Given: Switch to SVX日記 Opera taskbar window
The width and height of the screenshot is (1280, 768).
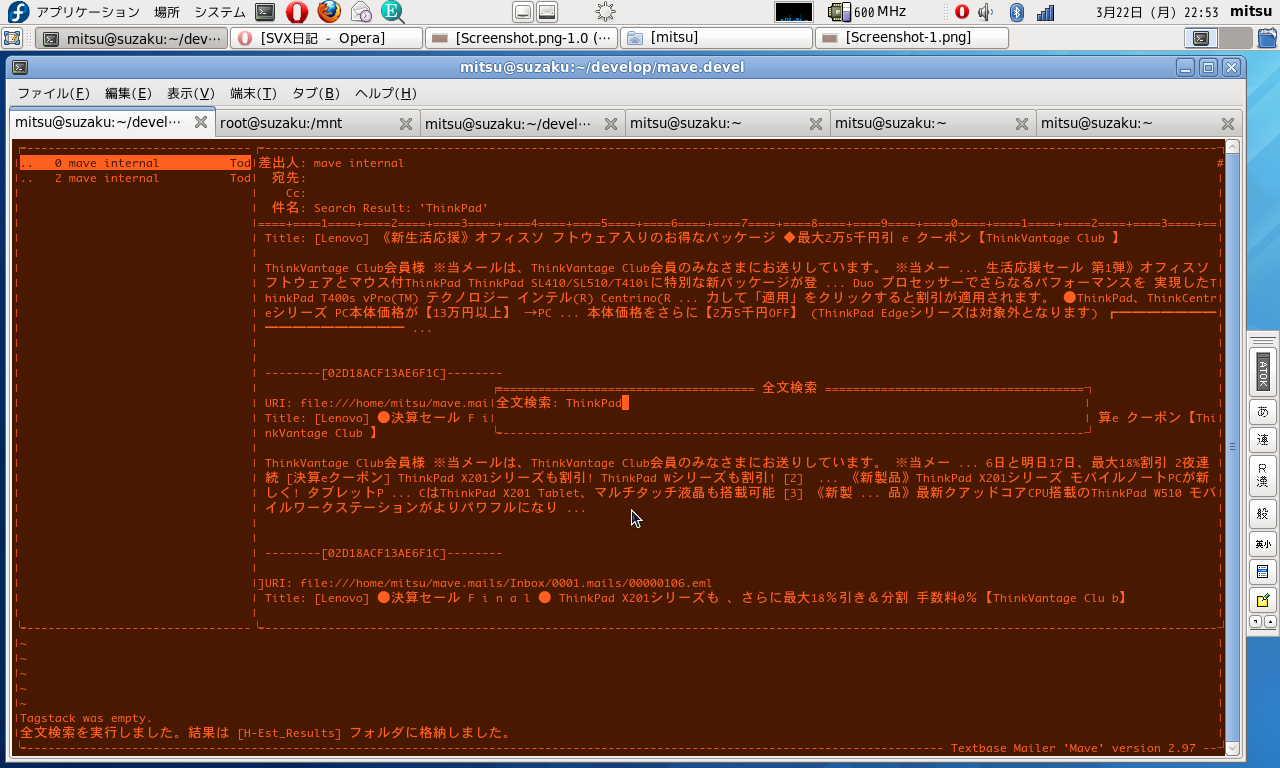Looking at the screenshot, I should point(326,38).
